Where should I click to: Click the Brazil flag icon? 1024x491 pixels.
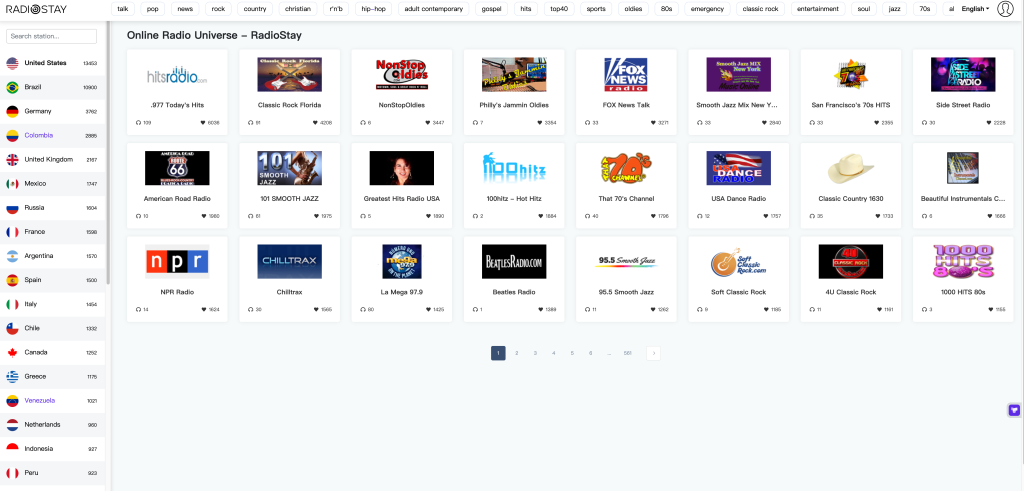coord(12,87)
